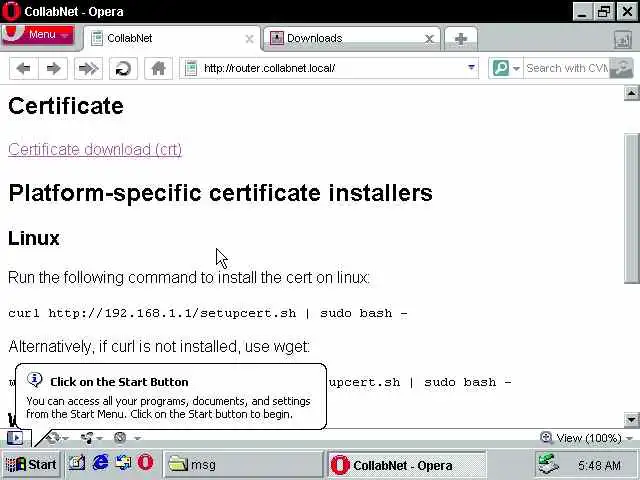
Task: Open the Windows Start button
Action: (x=31, y=464)
